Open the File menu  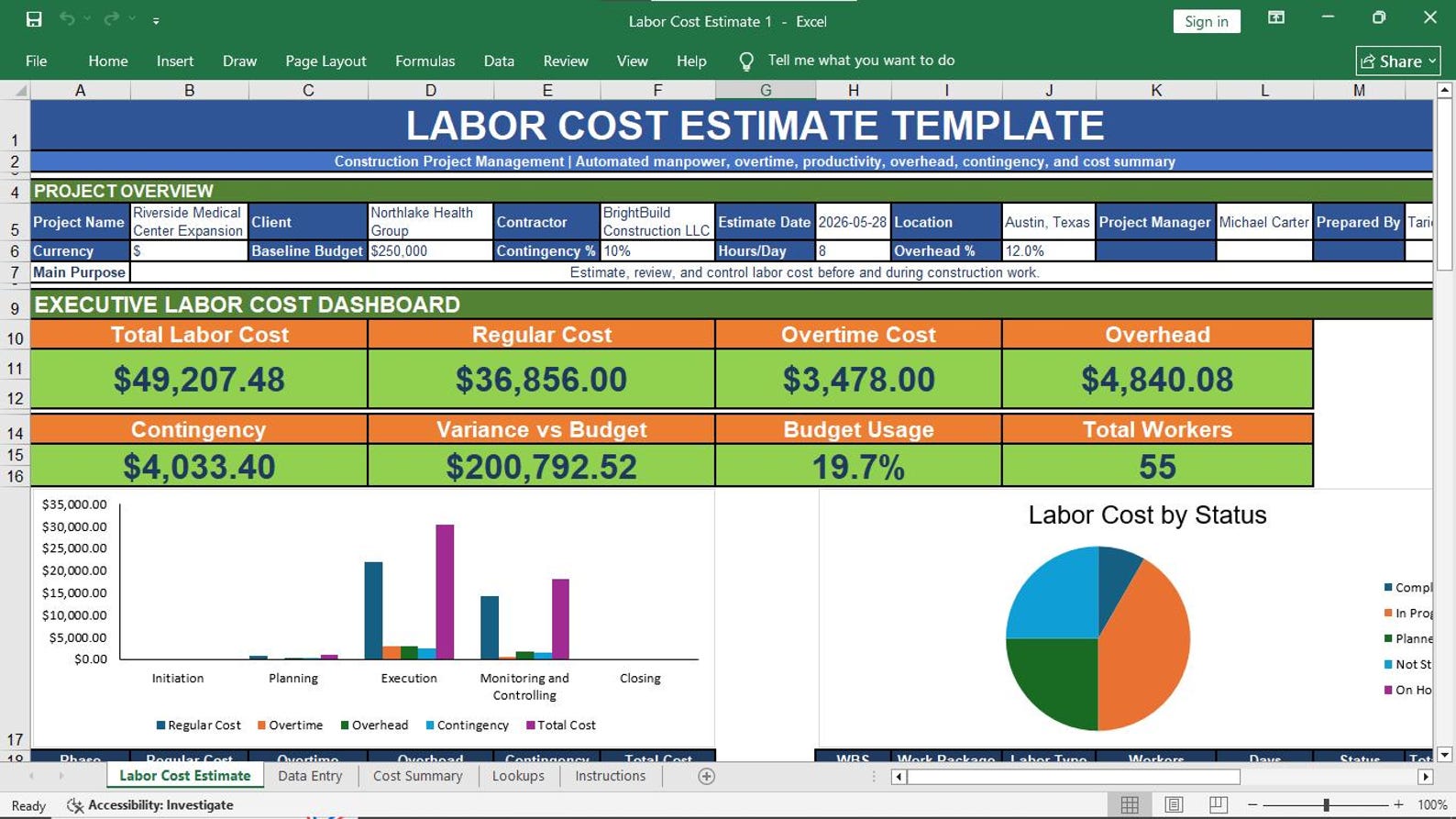tap(37, 61)
